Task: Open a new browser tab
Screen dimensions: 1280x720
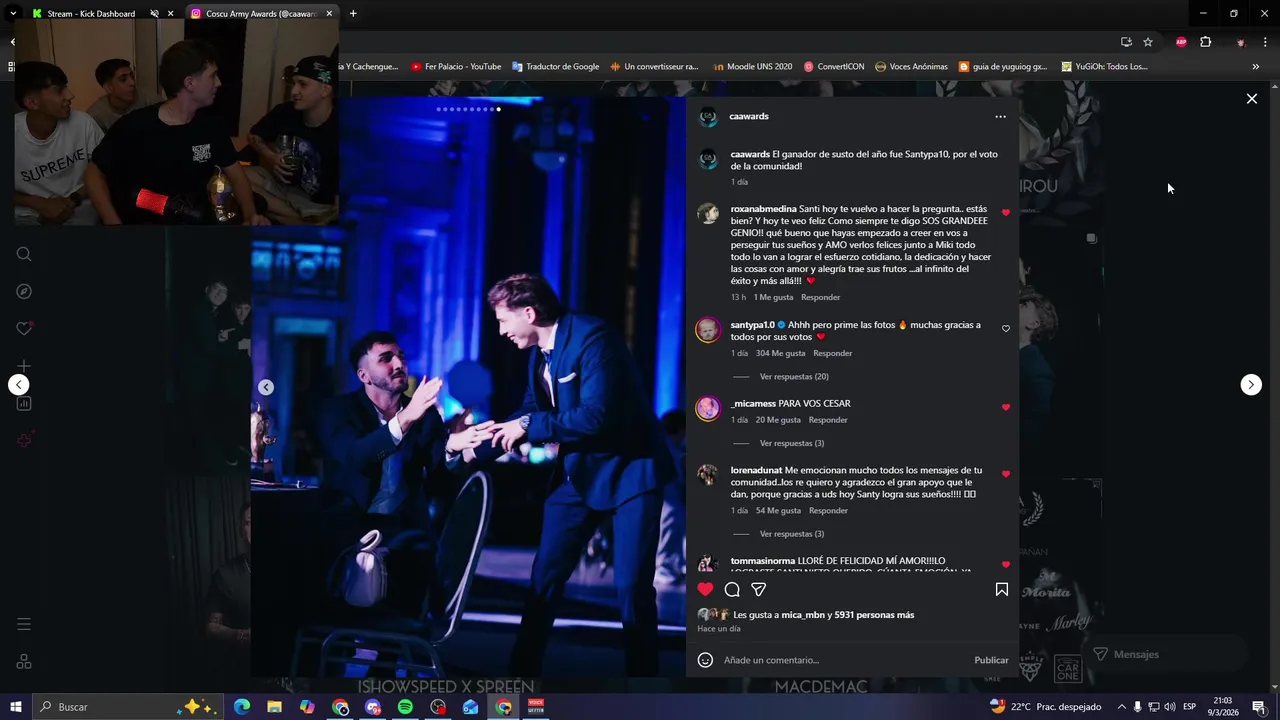Action: click(353, 14)
